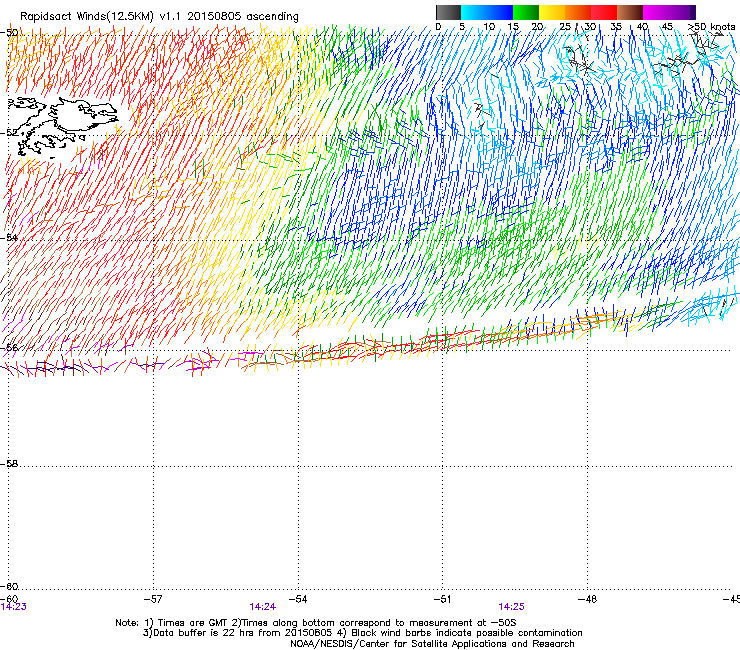Viewport: 740px width, 650px height.
Task: Click the note line about data buffer
Action: pos(362,633)
